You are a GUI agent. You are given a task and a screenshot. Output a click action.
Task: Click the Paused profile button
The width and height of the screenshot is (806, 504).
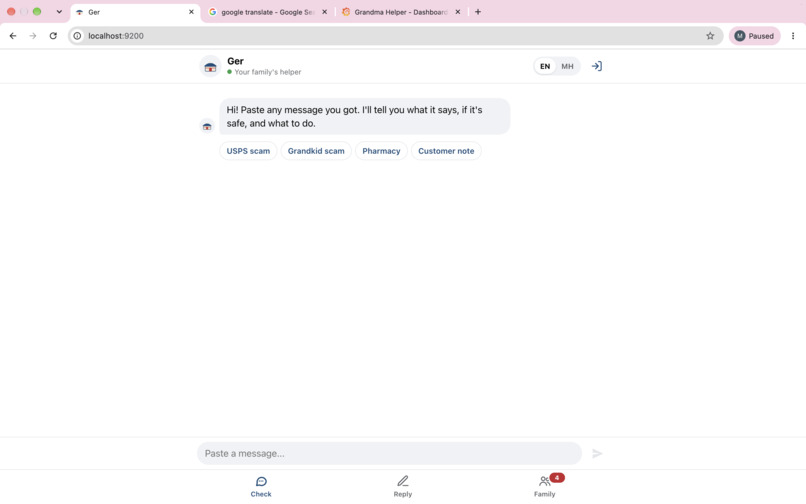click(x=755, y=36)
